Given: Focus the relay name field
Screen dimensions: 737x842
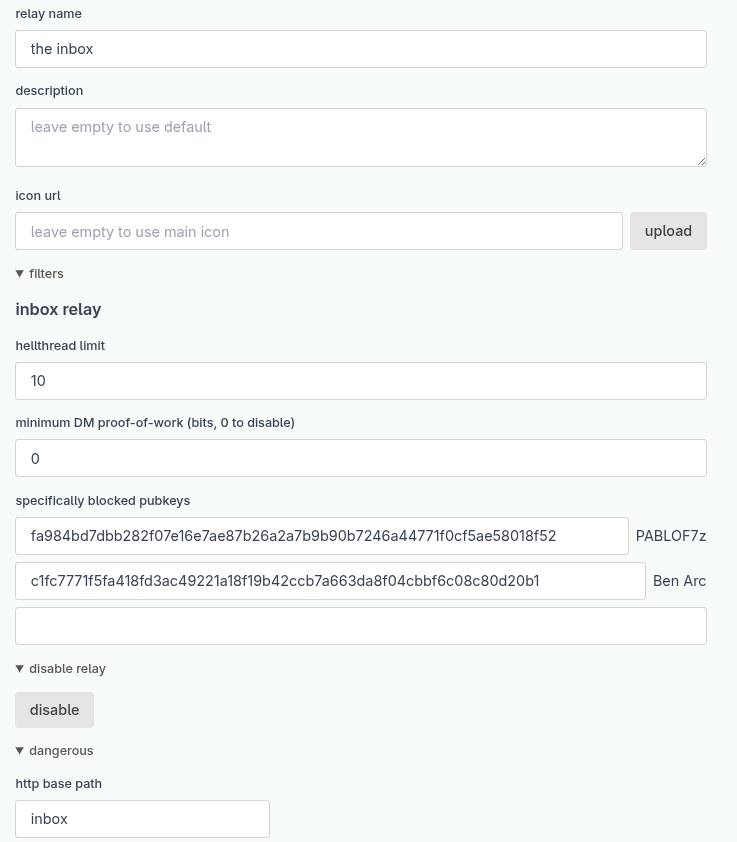Looking at the screenshot, I should pyautogui.click(x=360, y=49).
